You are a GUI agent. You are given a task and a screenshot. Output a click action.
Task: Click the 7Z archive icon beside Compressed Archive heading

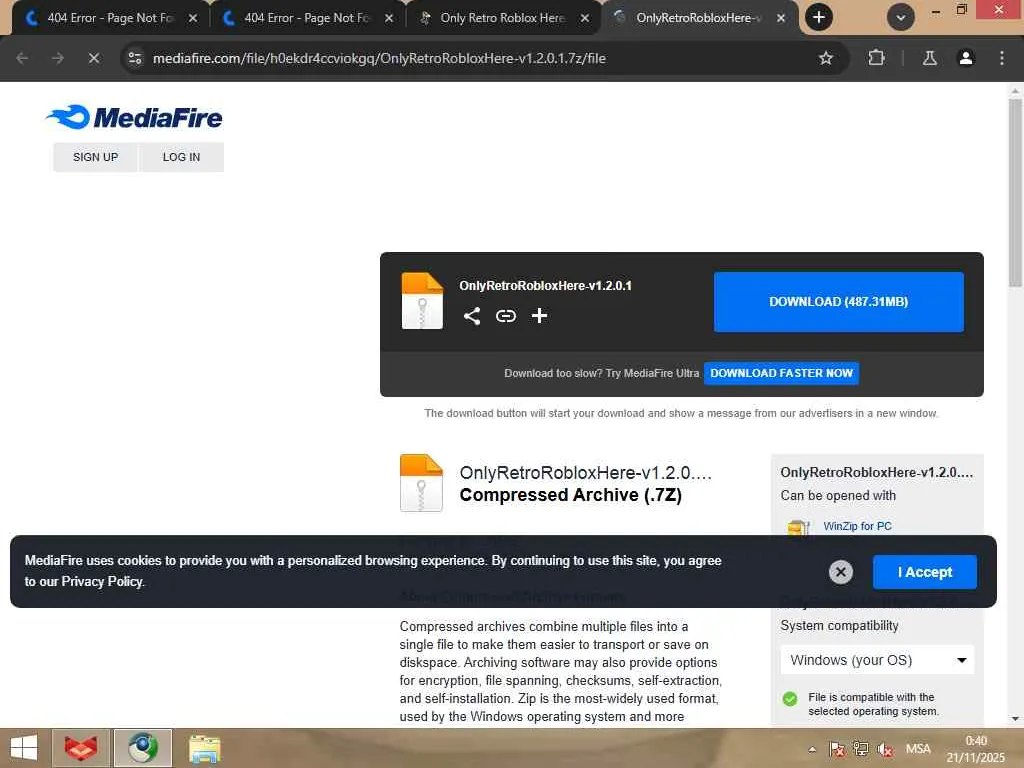click(x=421, y=483)
